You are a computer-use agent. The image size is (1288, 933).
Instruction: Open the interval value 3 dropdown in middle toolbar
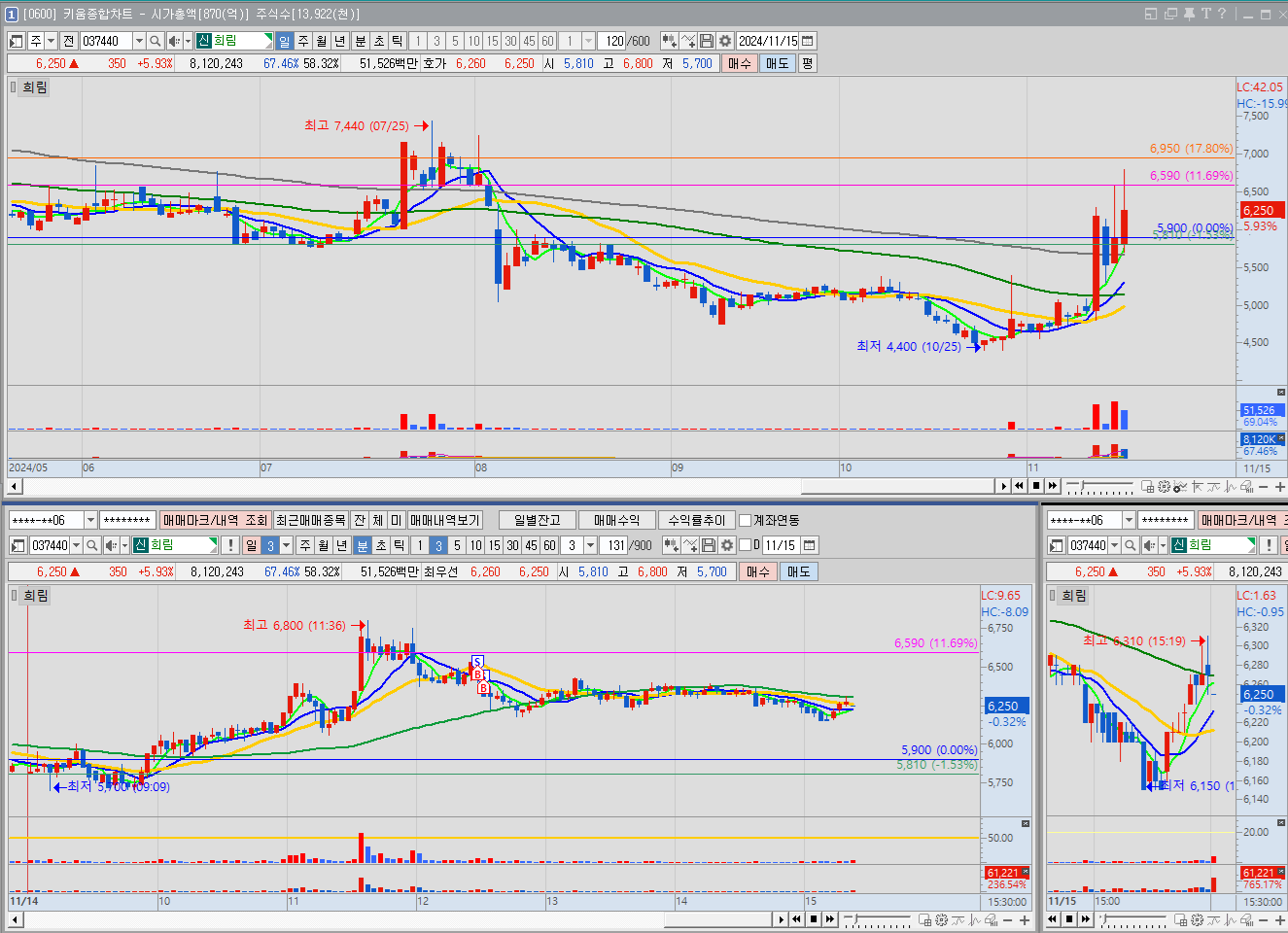[590, 545]
